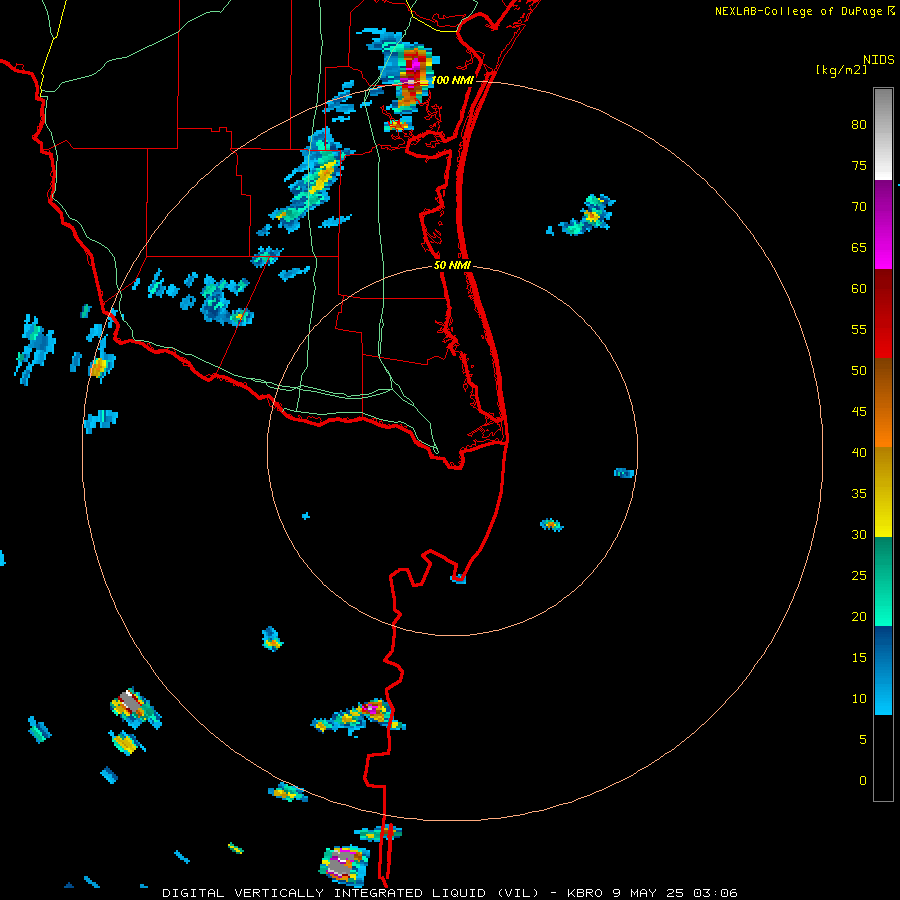900x900 pixels.
Task: Click the 65 value on the color scale
Action: point(859,248)
